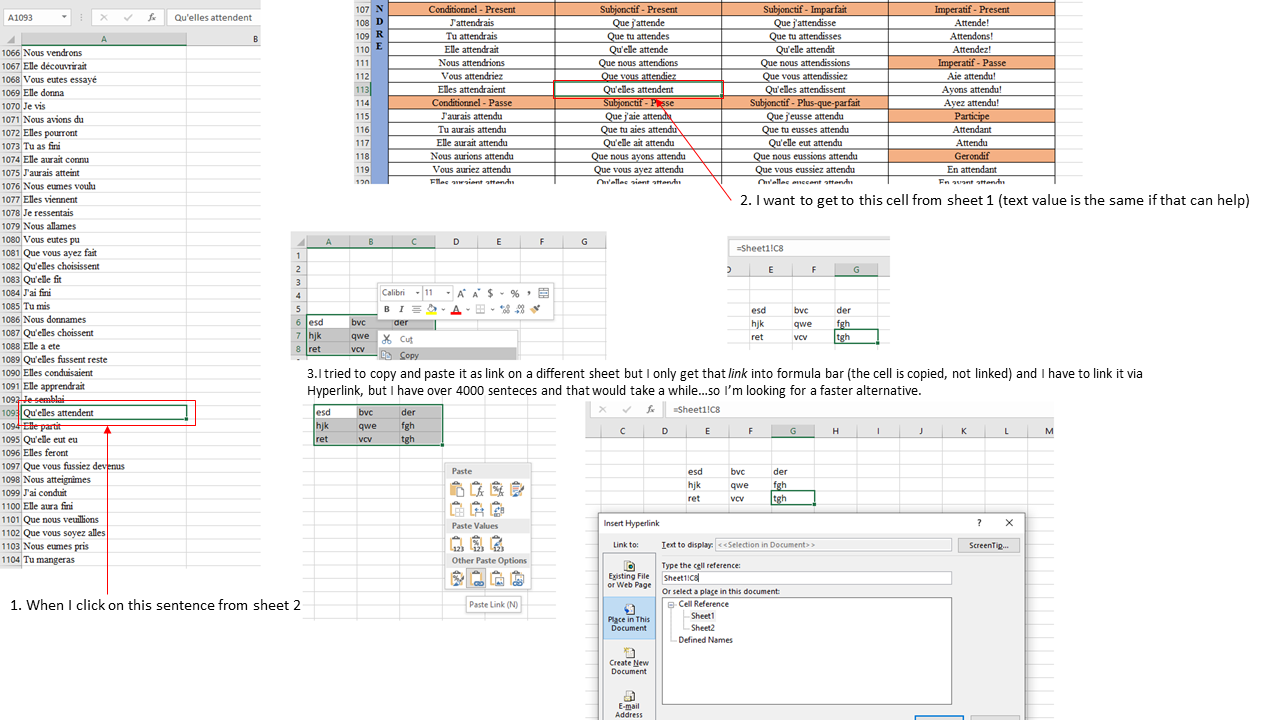
Task: Collapse Cell Reference tree node
Action: 671,604
